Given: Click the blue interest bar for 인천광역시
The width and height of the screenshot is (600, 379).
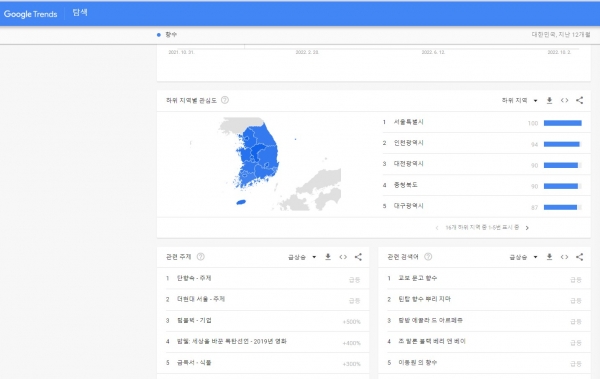Looking at the screenshot, I should pos(561,144).
